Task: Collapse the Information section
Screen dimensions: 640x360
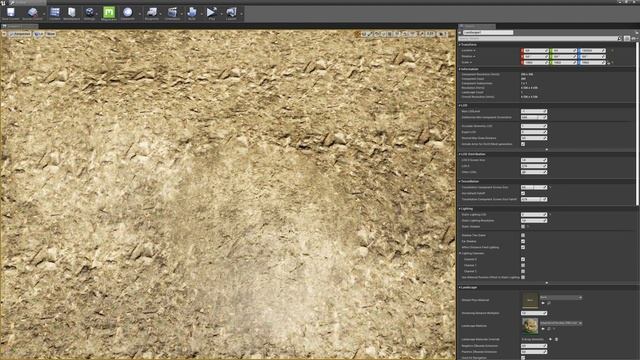Action: [x=460, y=69]
